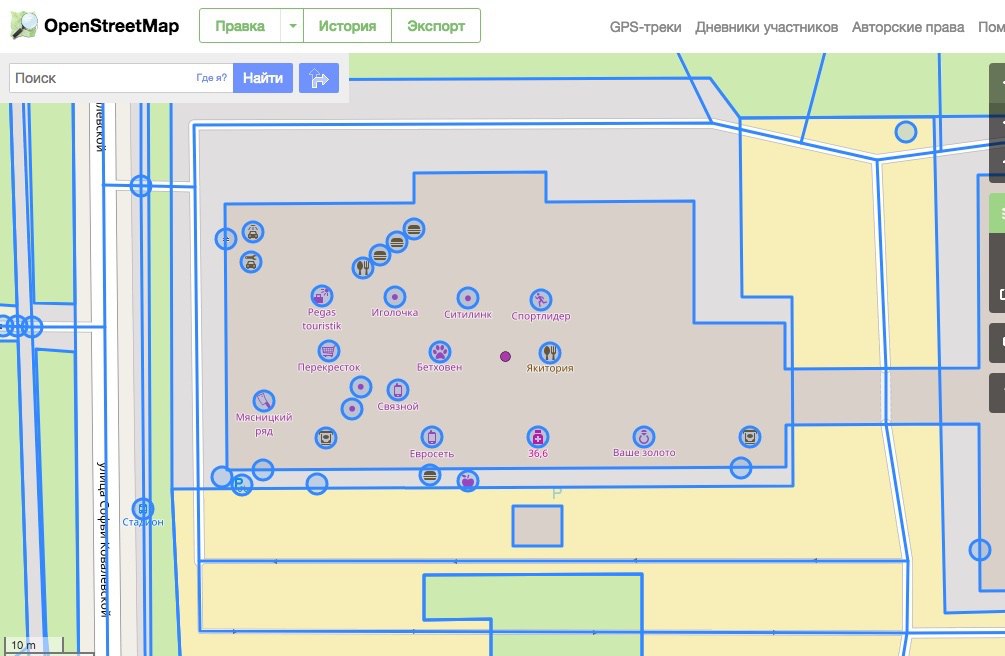Click the topmost burger icon in the diagonal row
Screen dimensions: 1005x656
[x=414, y=229]
